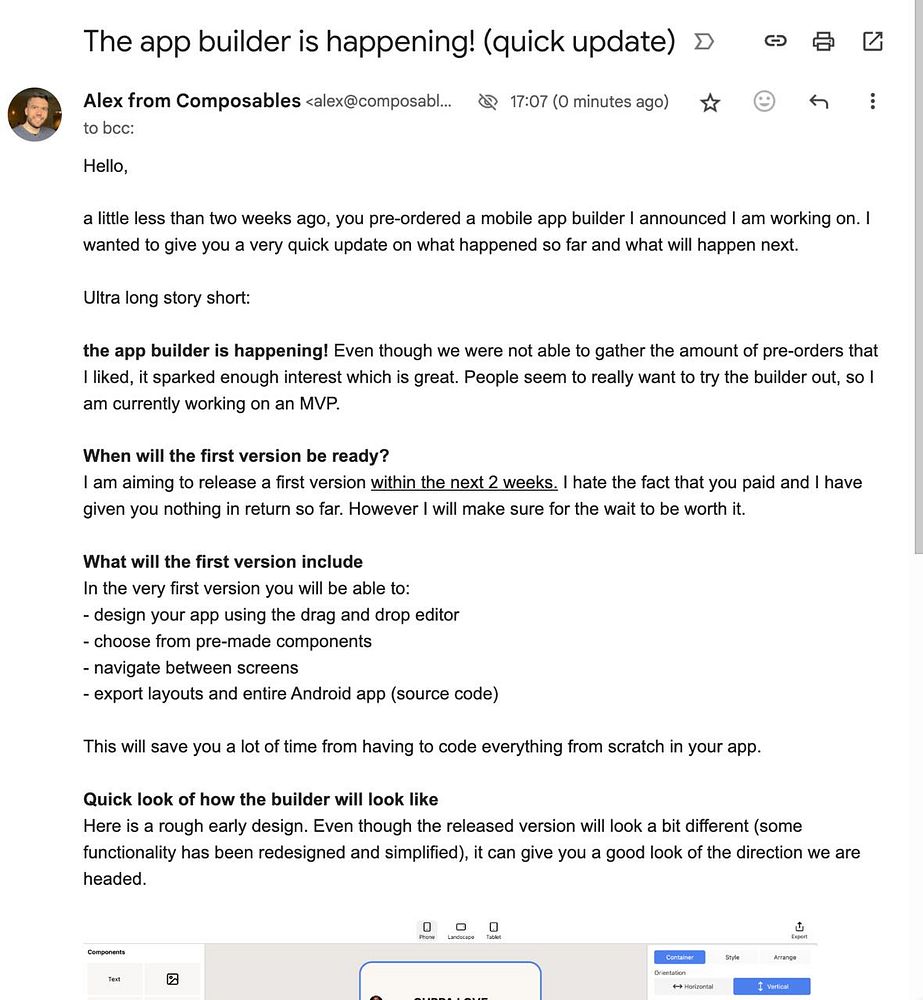Choose Tablet device icon in the builder image
This screenshot has width=923, height=1000.
(x=494, y=930)
